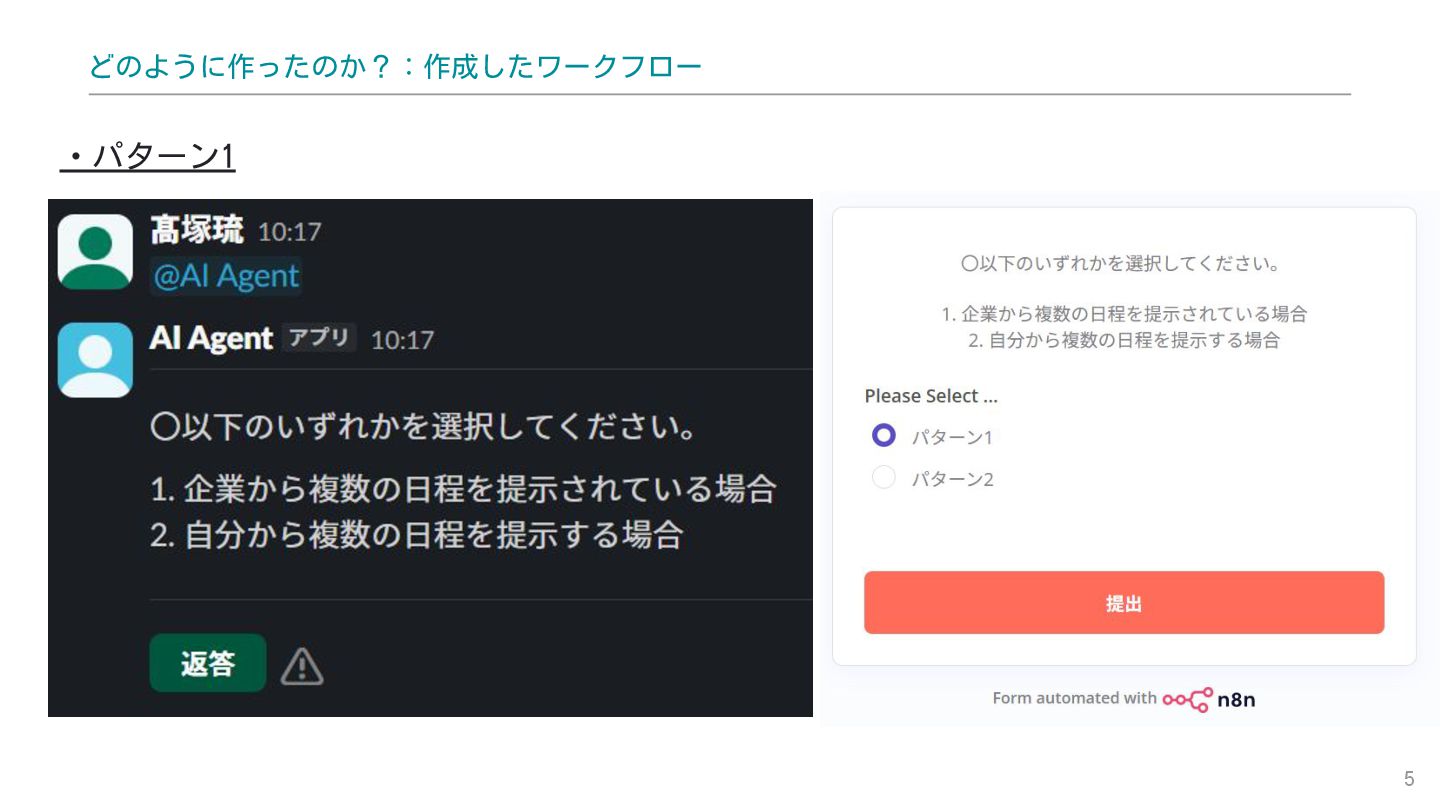Click the ・パターン1 underlined heading
Viewport: 1440px width, 810px height.
(148, 156)
